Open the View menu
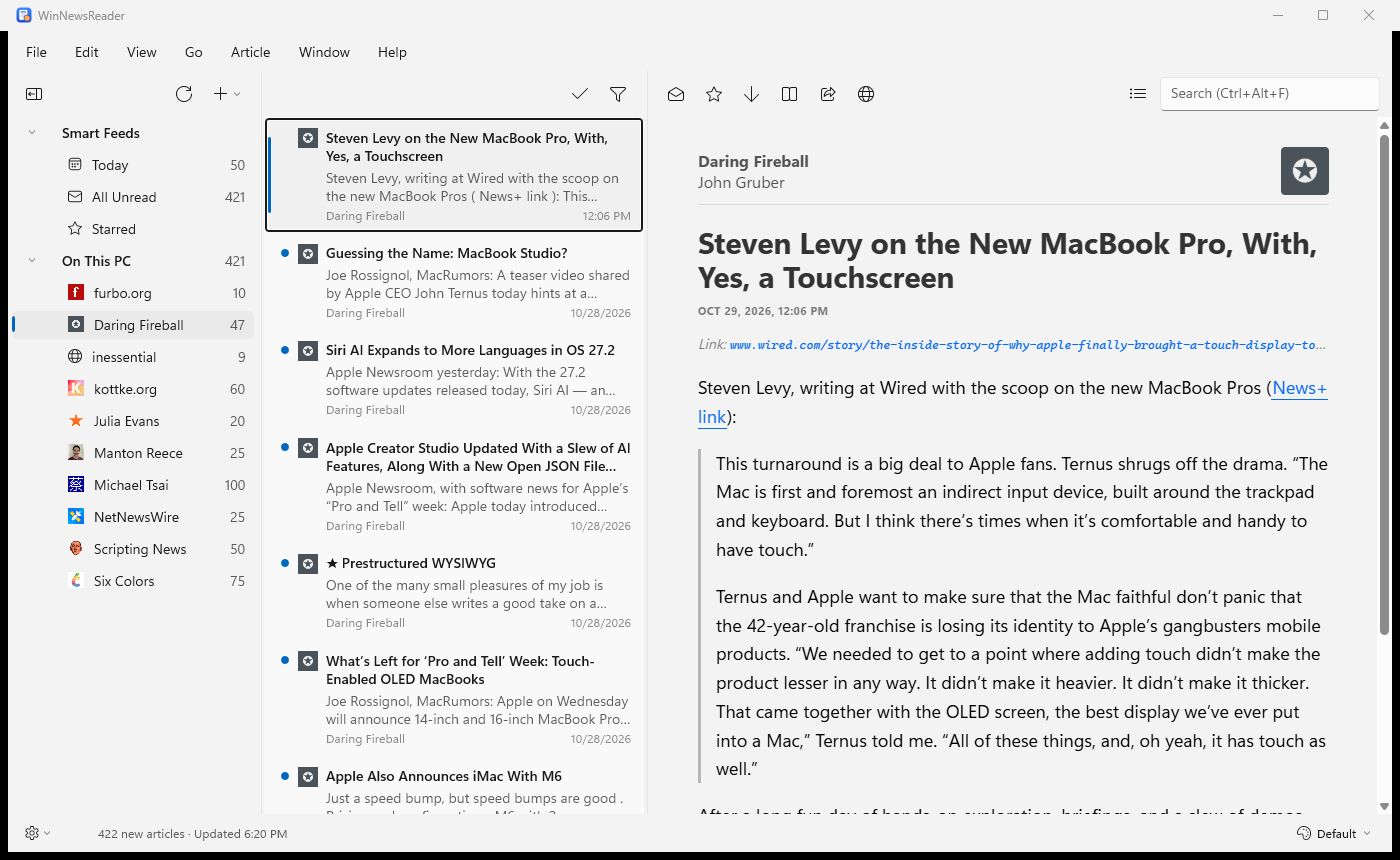Image resolution: width=1400 pixels, height=860 pixels. (x=142, y=52)
